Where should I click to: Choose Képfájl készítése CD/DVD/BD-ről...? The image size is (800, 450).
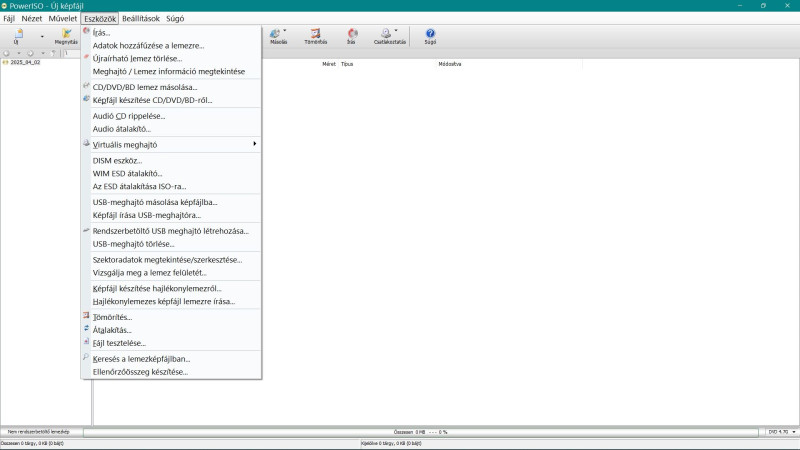pos(171,100)
